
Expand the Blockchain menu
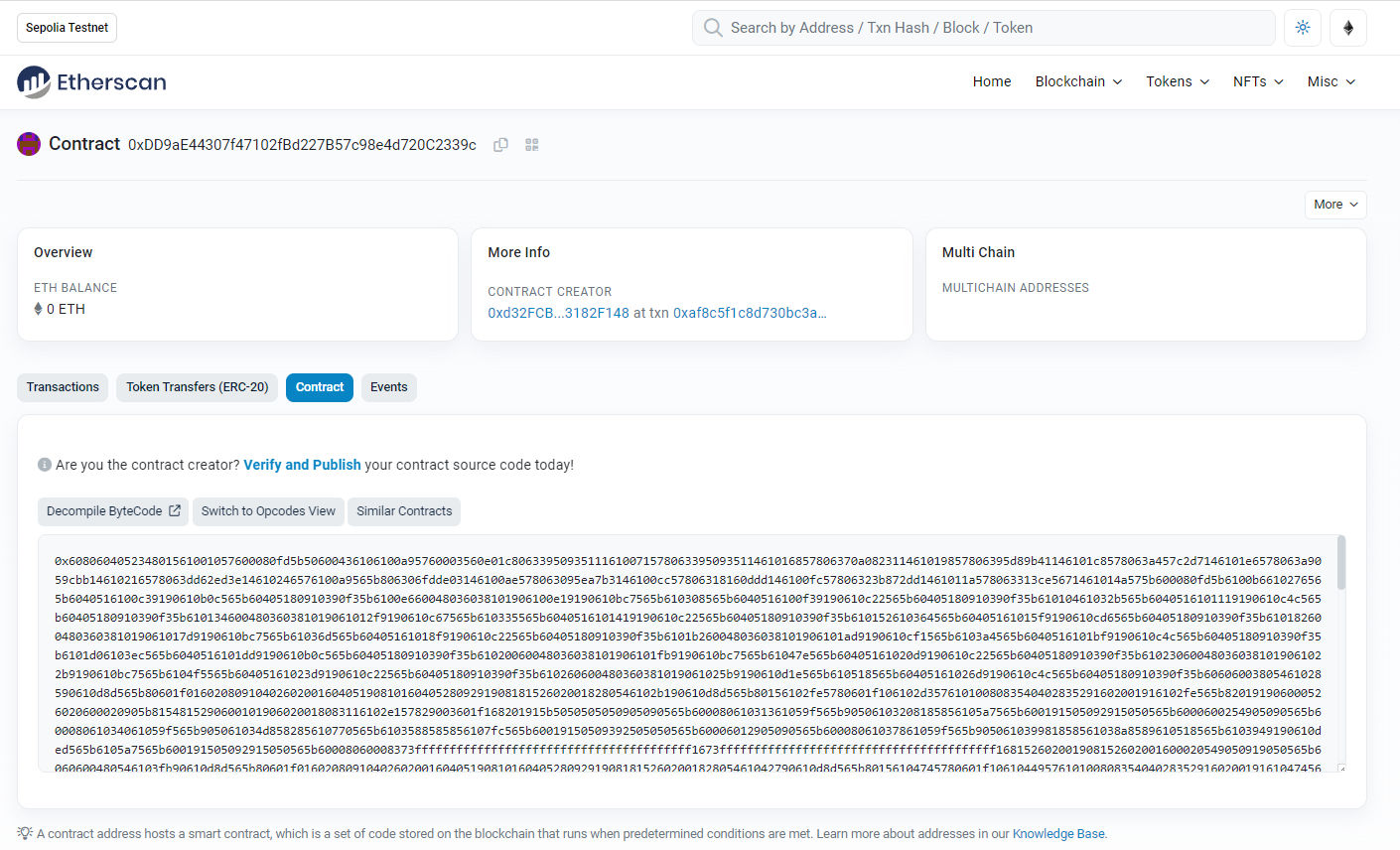tap(1078, 81)
